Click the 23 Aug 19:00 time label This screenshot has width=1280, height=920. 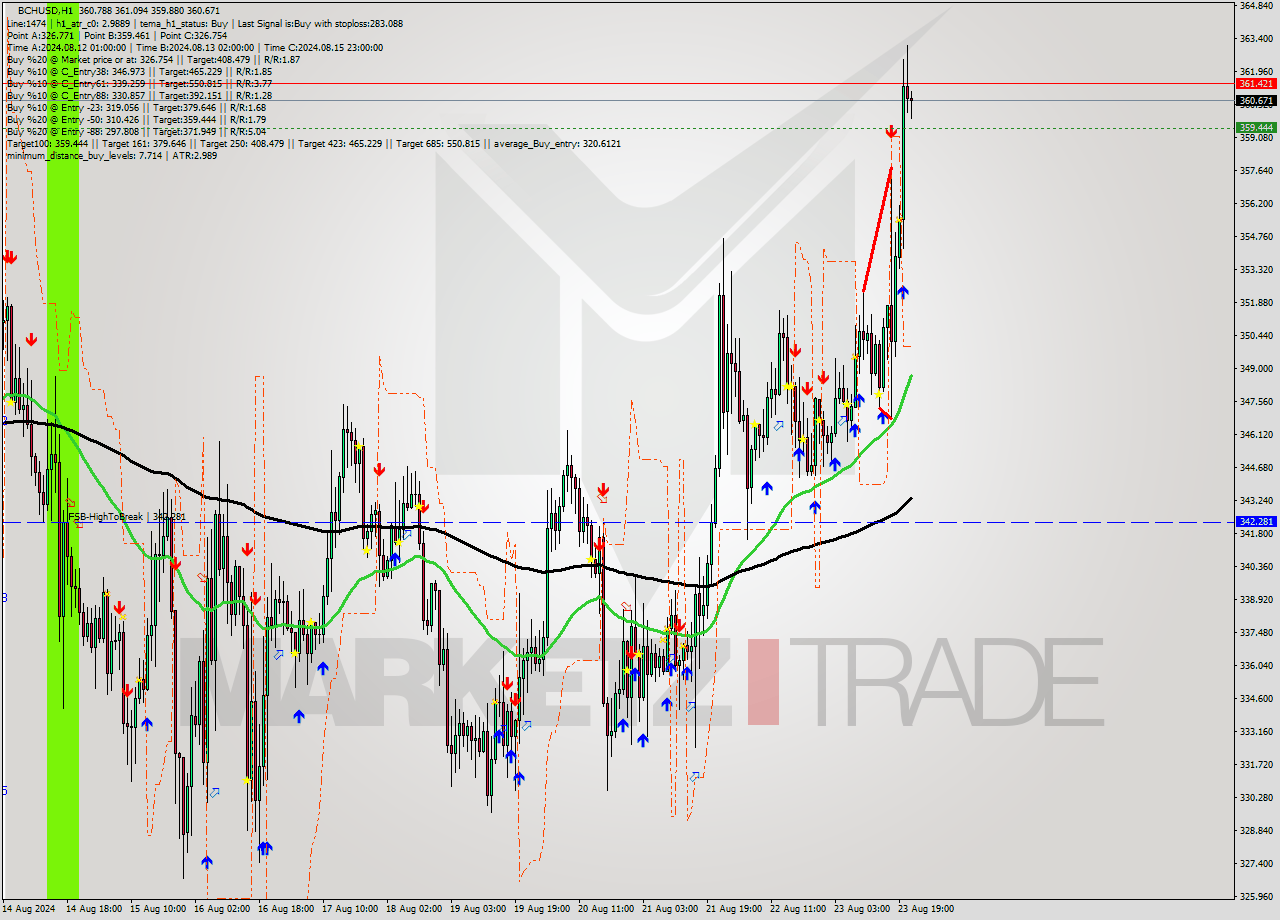pos(926,909)
